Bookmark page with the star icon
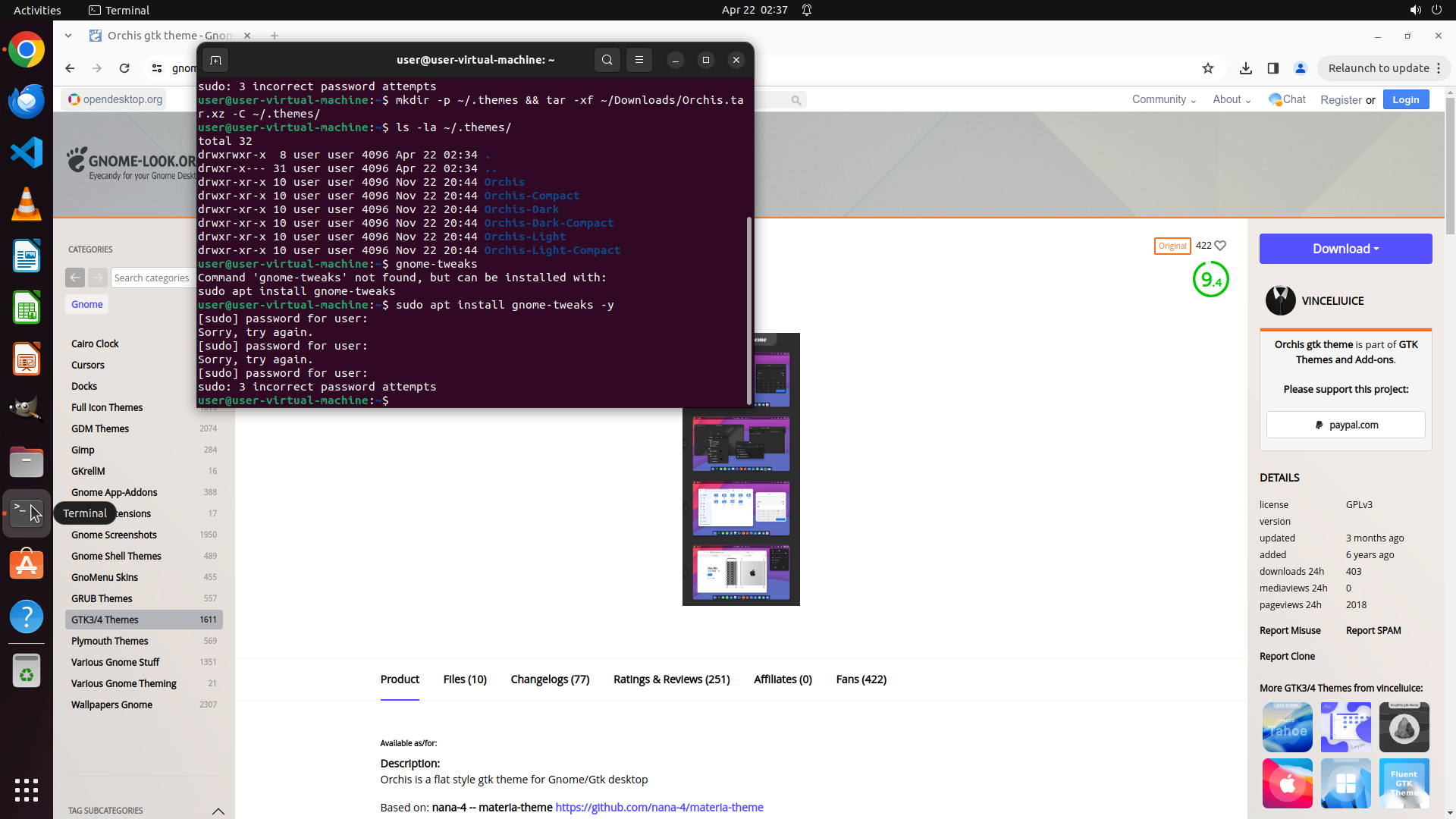 pos(1207,68)
